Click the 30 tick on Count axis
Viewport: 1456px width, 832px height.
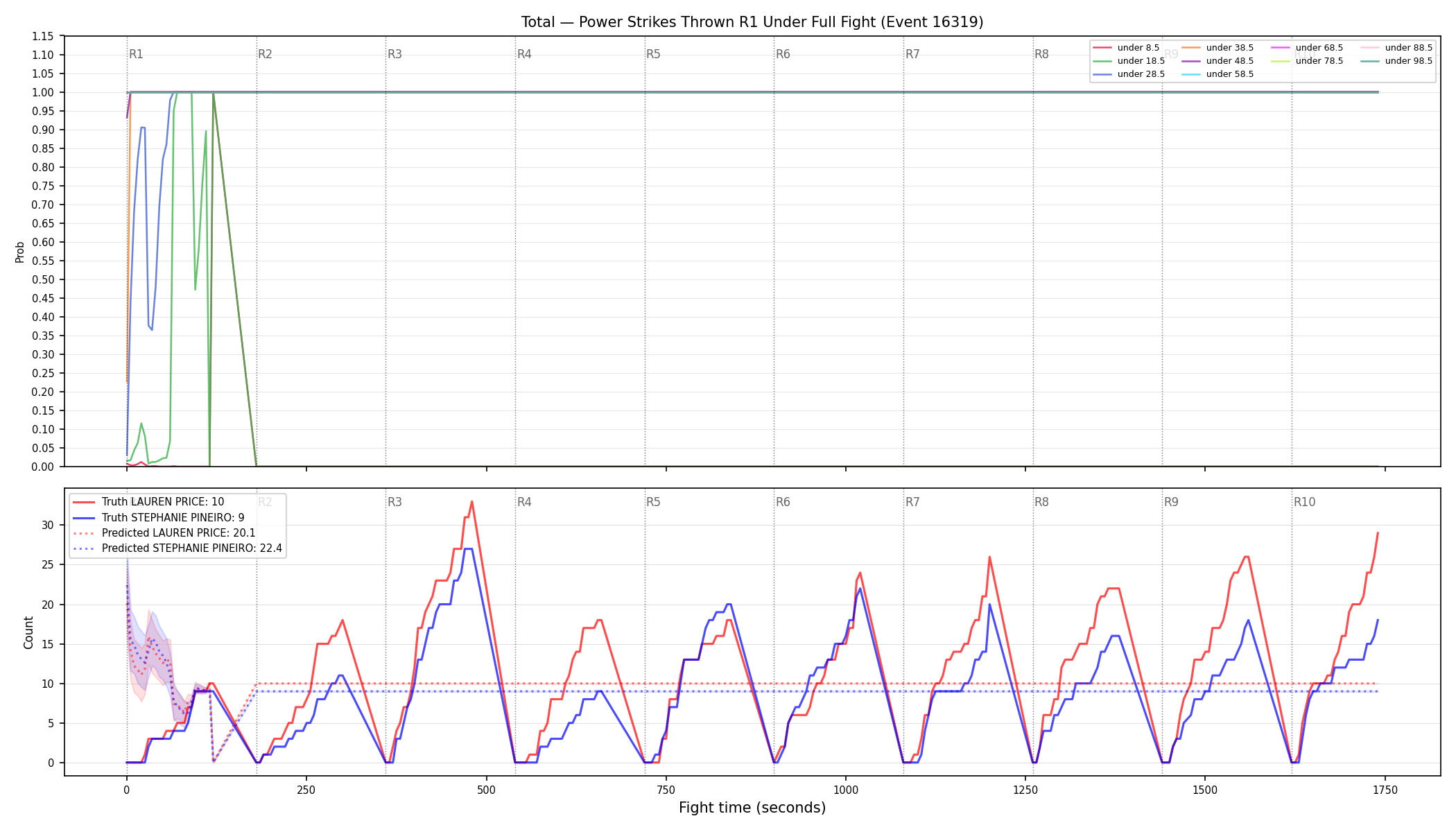47,526
